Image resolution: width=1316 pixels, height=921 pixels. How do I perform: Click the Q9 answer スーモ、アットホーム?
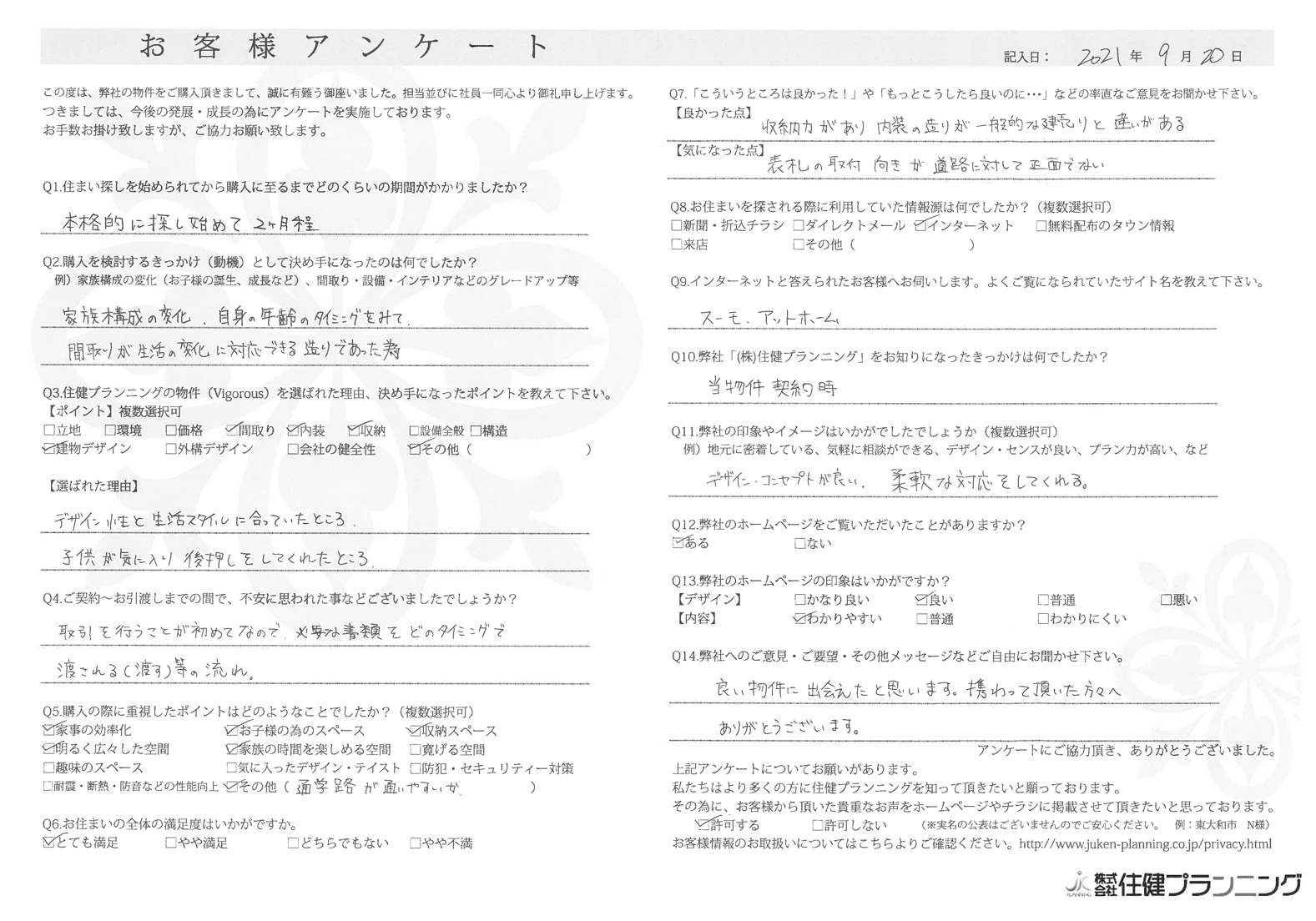tap(769, 318)
